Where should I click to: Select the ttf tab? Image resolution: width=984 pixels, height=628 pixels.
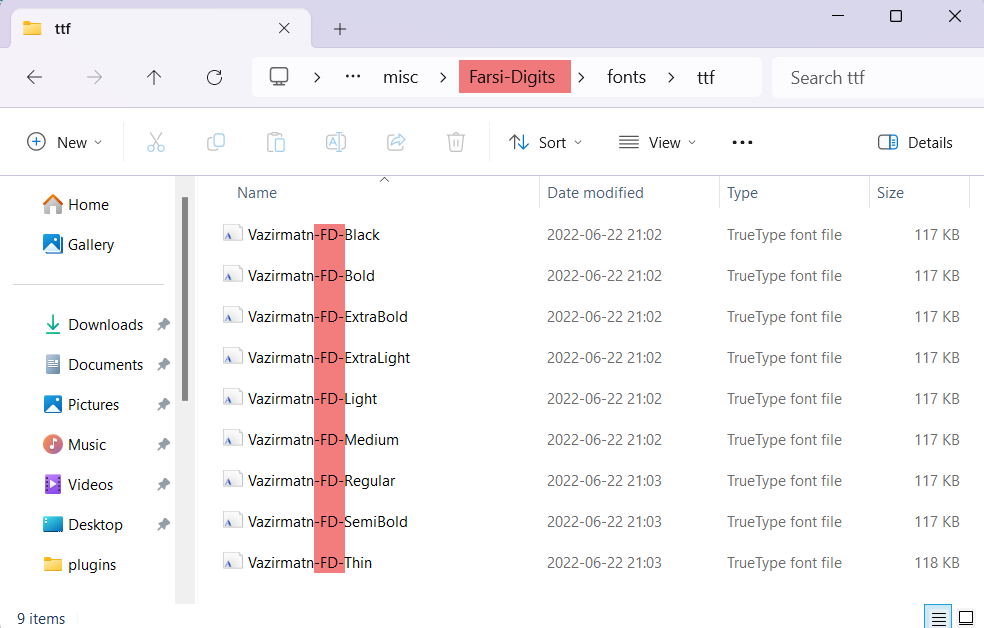click(x=161, y=28)
